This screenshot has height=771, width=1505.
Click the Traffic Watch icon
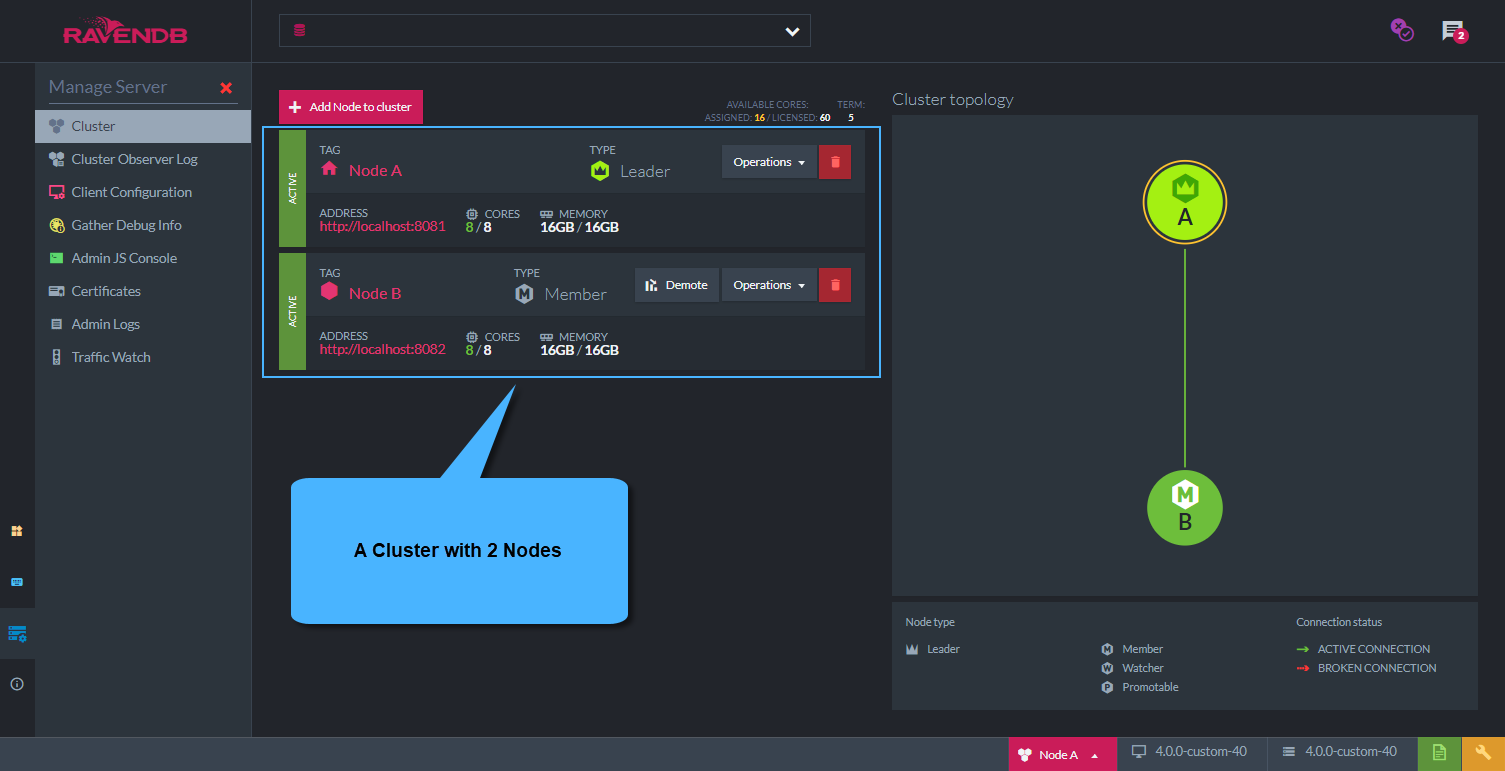(57, 357)
